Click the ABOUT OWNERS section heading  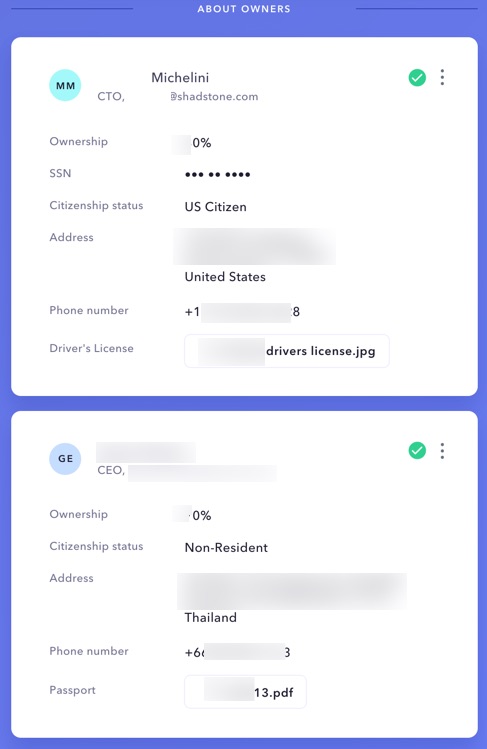pyautogui.click(x=244, y=9)
